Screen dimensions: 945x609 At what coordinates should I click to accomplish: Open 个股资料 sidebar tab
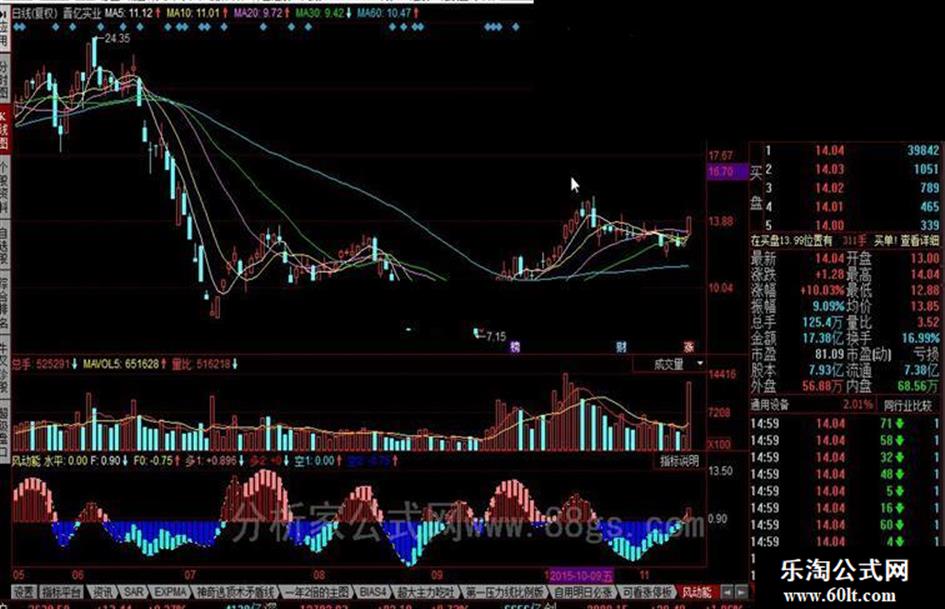coord(4,189)
